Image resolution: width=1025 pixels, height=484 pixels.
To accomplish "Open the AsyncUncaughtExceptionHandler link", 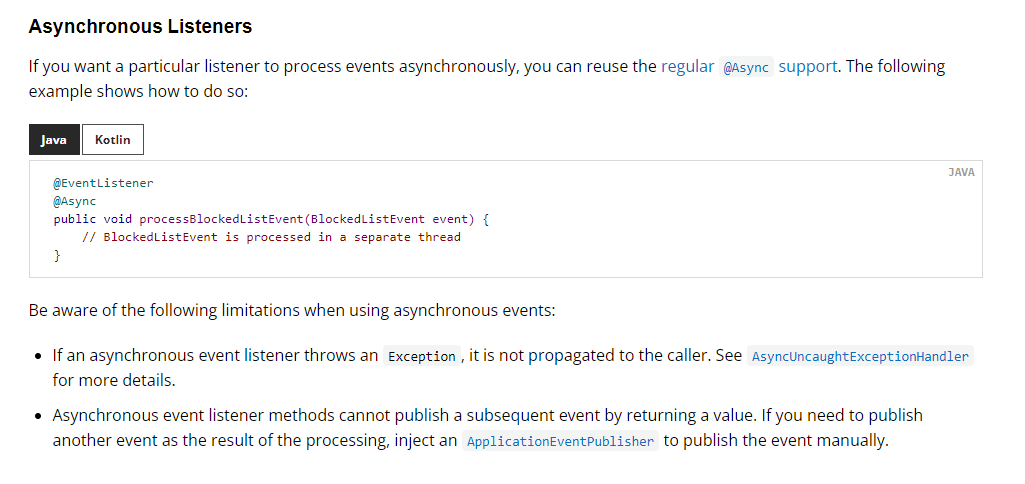I will 859,356.
